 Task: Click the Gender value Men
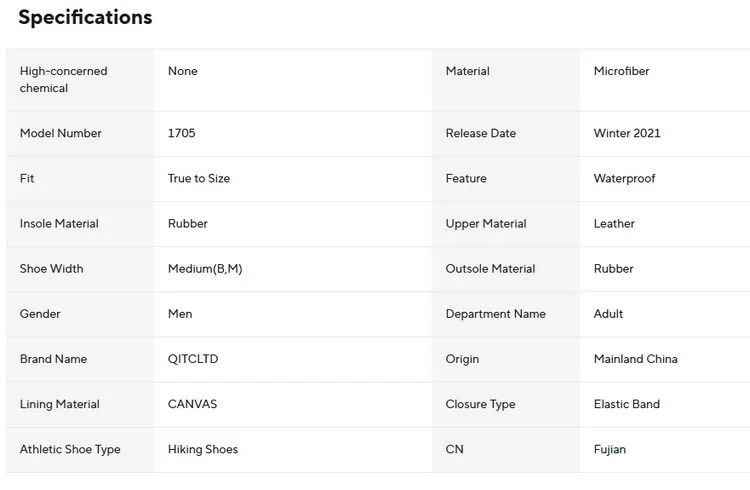pos(180,313)
